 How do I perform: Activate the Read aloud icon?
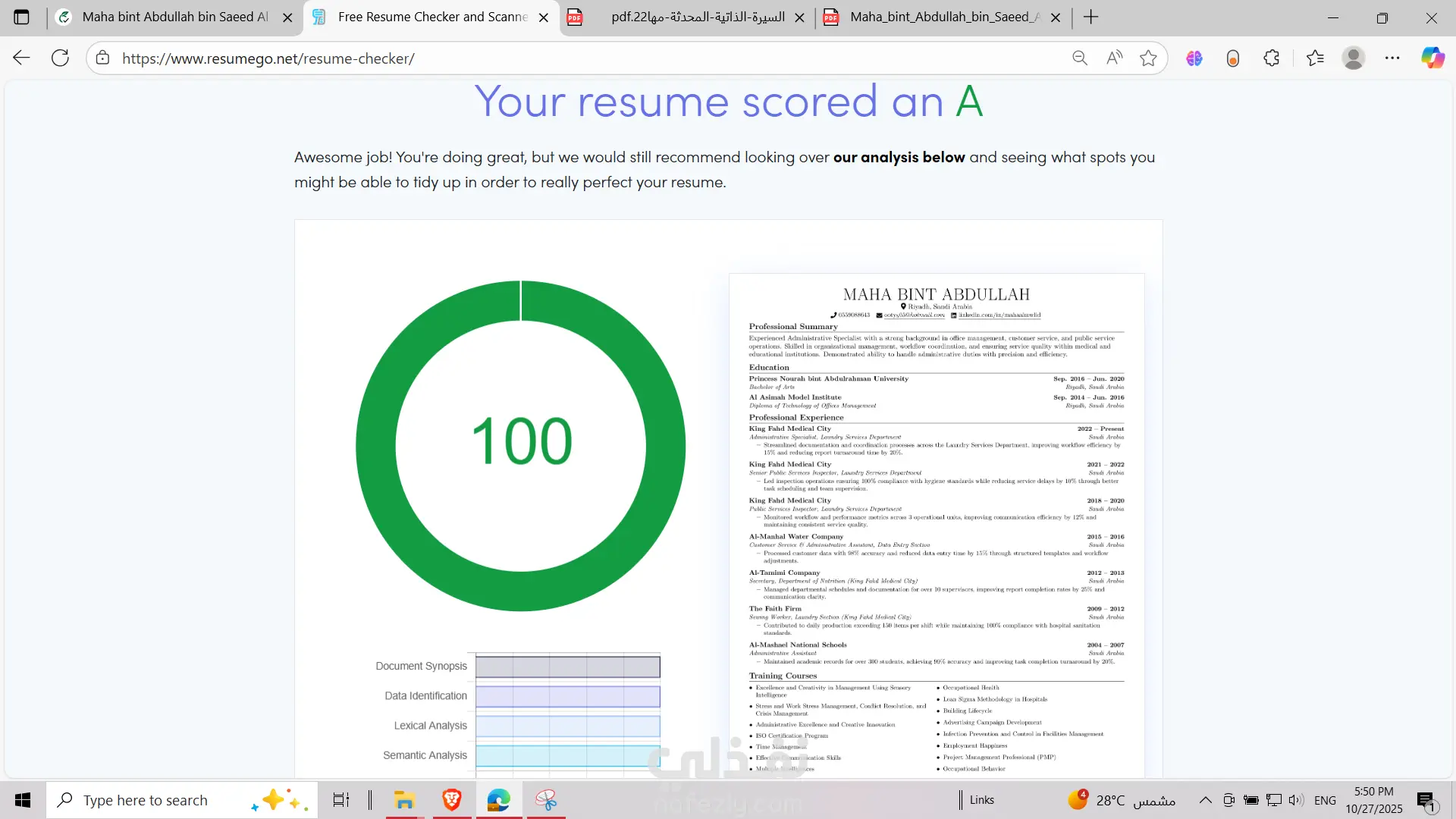click(x=1114, y=58)
